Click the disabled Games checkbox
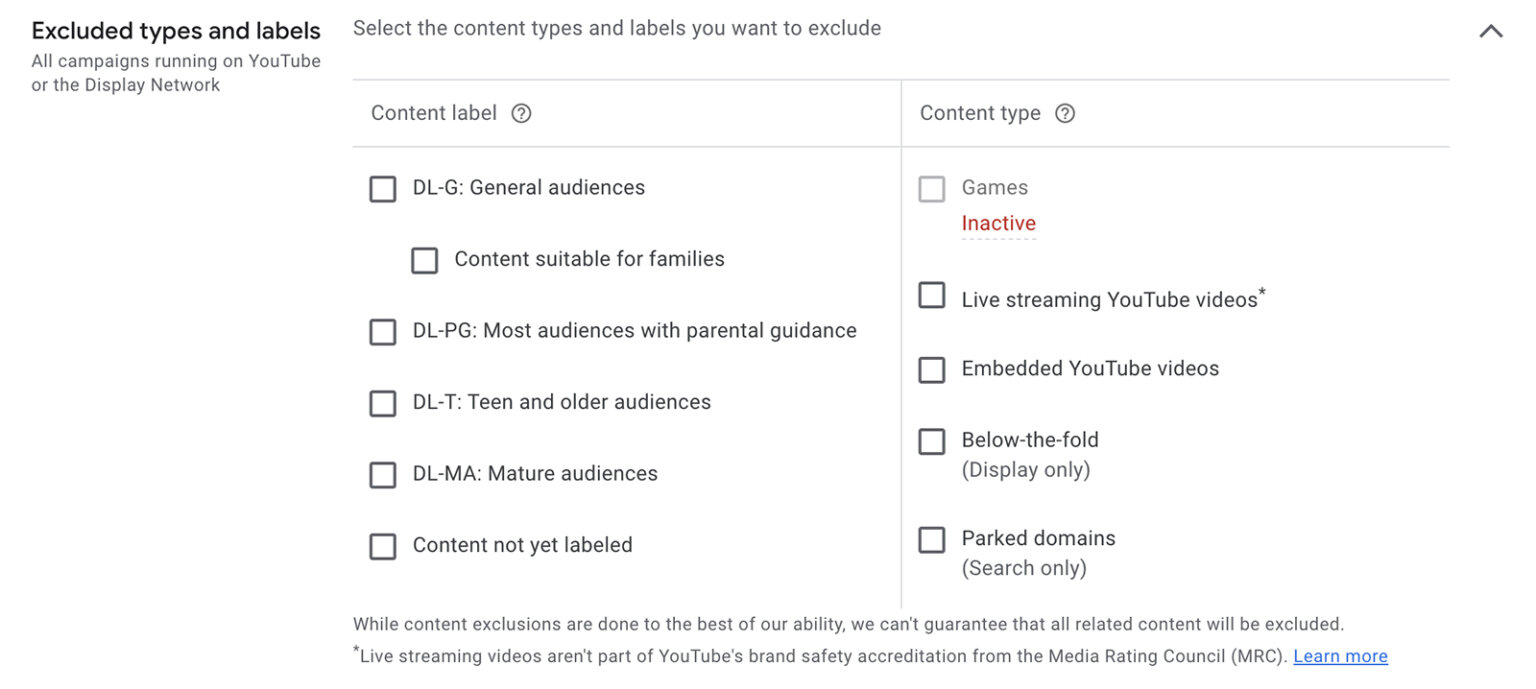The height and width of the screenshot is (689, 1536). pos(931,188)
